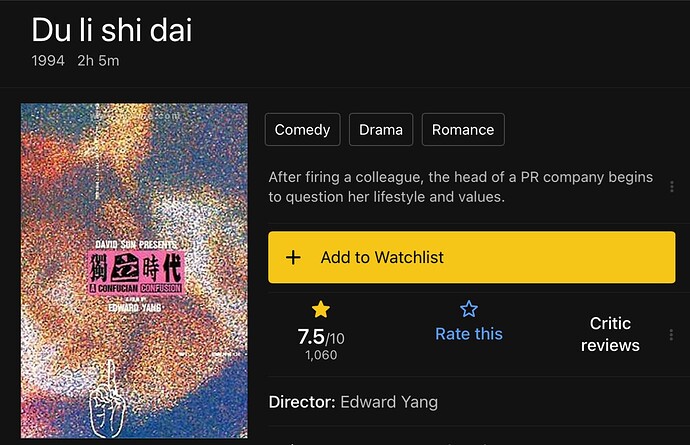Select the Comedy genre chip
This screenshot has height=445, width=690.
click(x=302, y=129)
